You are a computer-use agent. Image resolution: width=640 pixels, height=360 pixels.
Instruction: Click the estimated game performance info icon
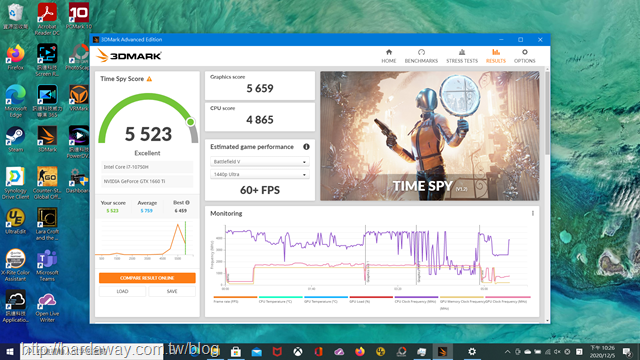pos(306,147)
